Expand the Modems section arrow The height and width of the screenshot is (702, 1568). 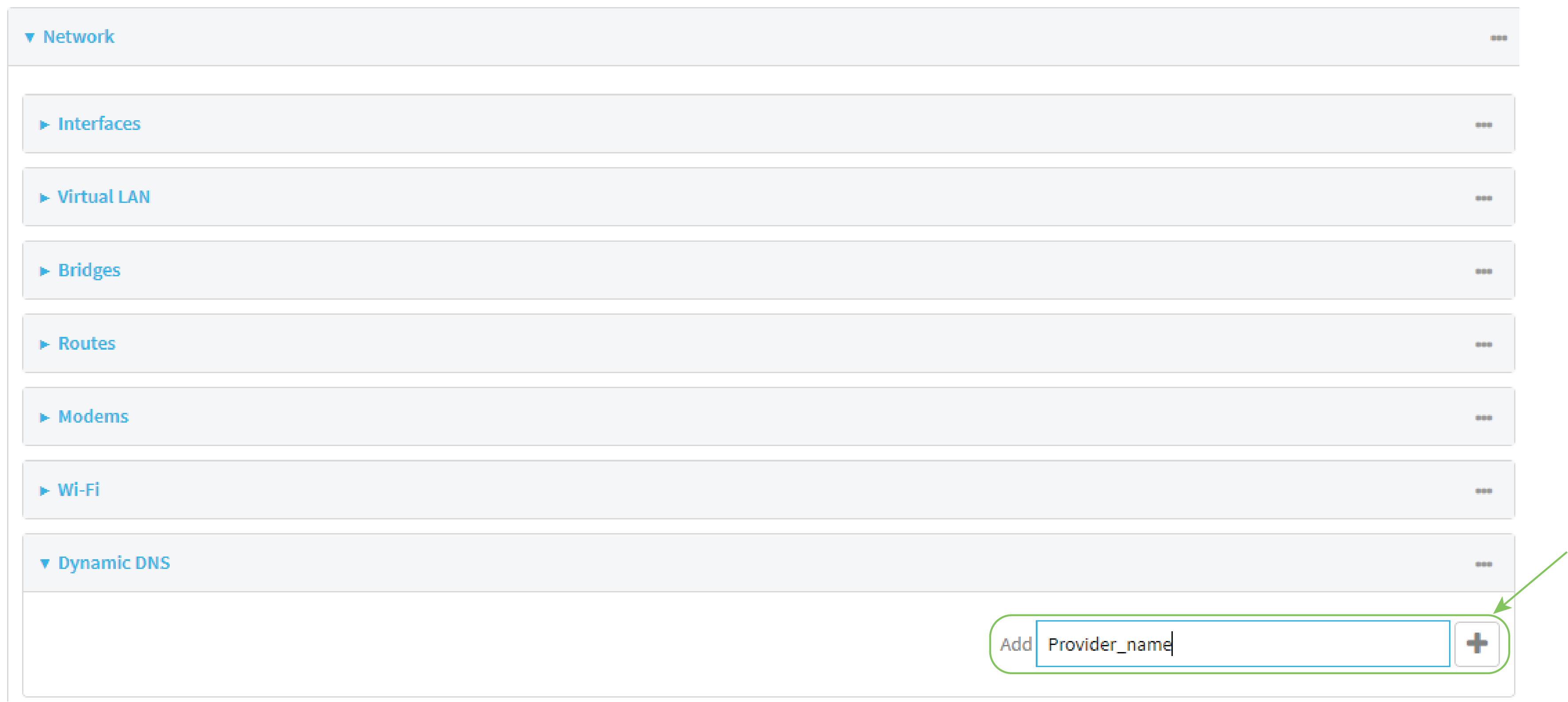tap(45, 418)
